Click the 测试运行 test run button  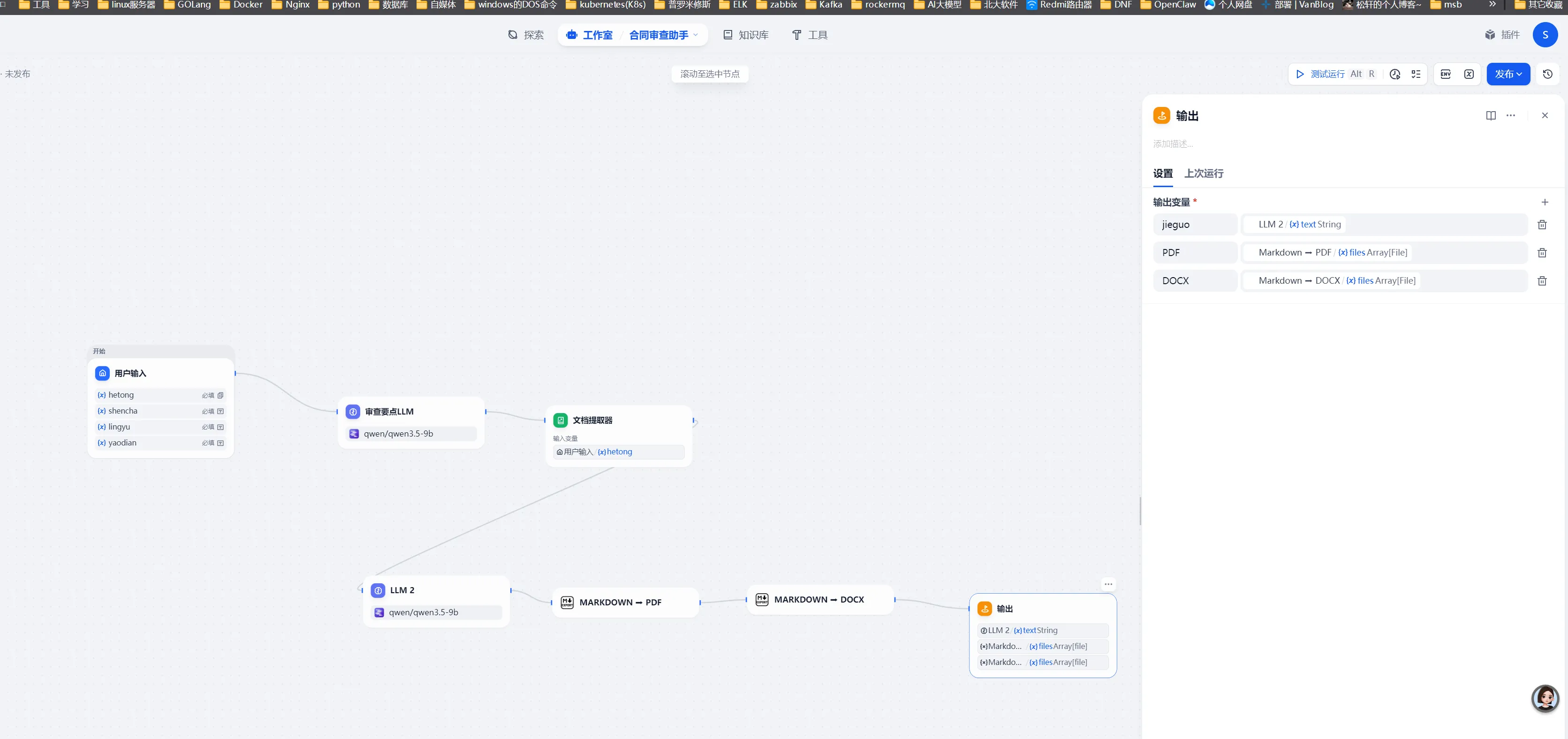[x=1321, y=74]
